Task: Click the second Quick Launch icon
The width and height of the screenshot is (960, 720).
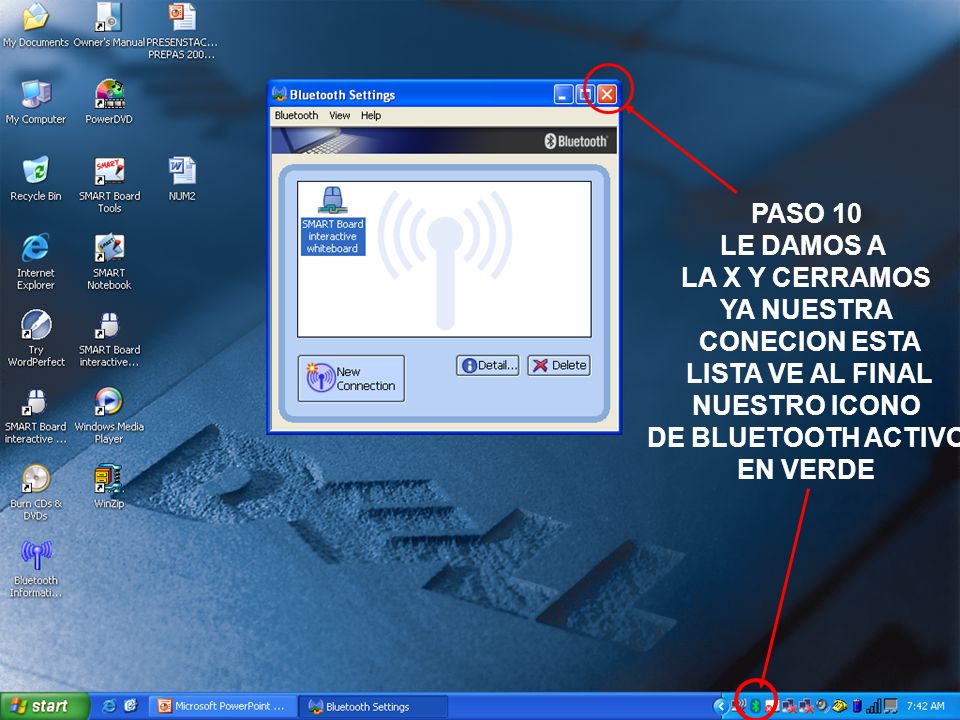Action: tap(130, 706)
